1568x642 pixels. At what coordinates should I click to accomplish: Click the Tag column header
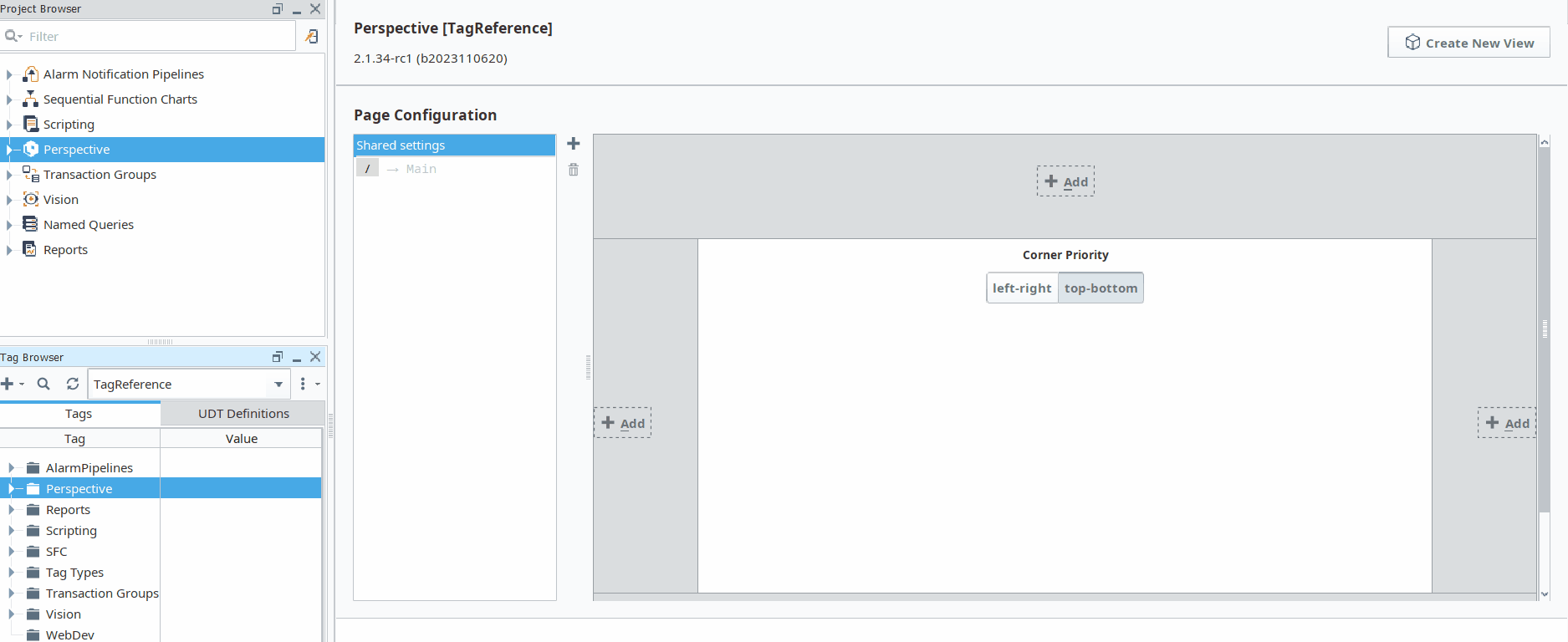tap(75, 439)
